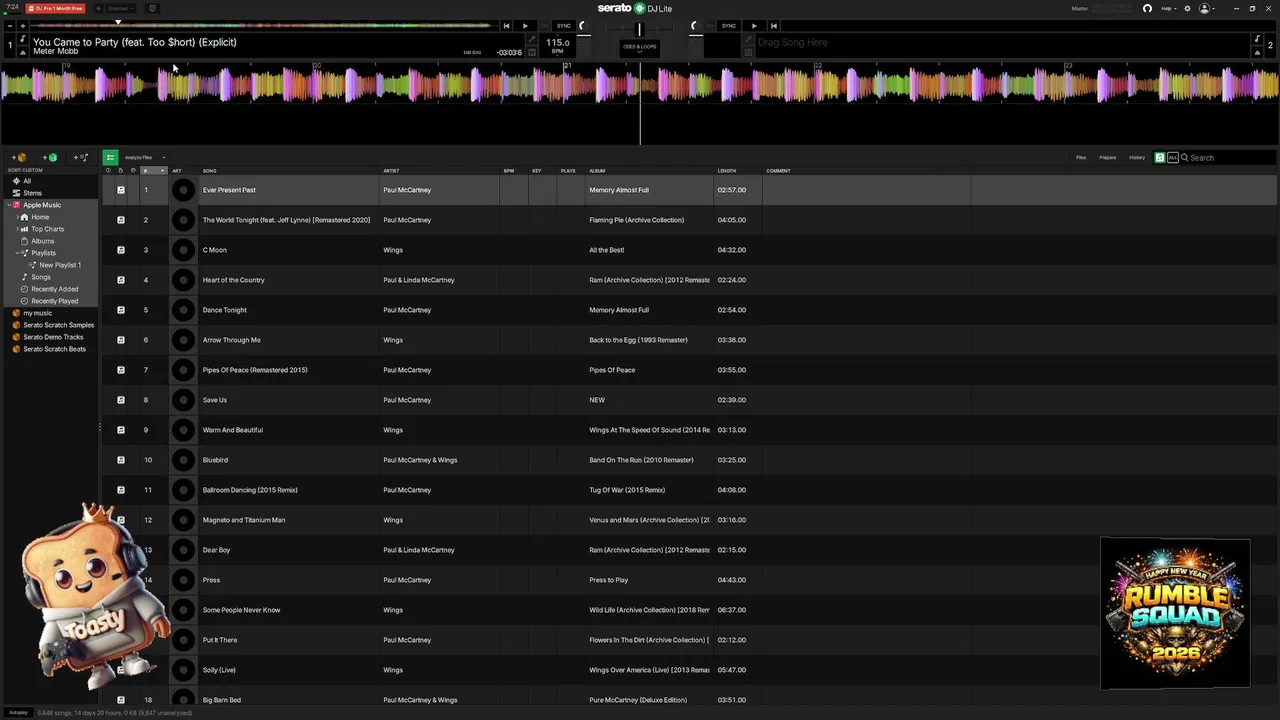Collapse the Apple Music tree node
Viewport: 1280px width, 720px height.
tap(8, 205)
